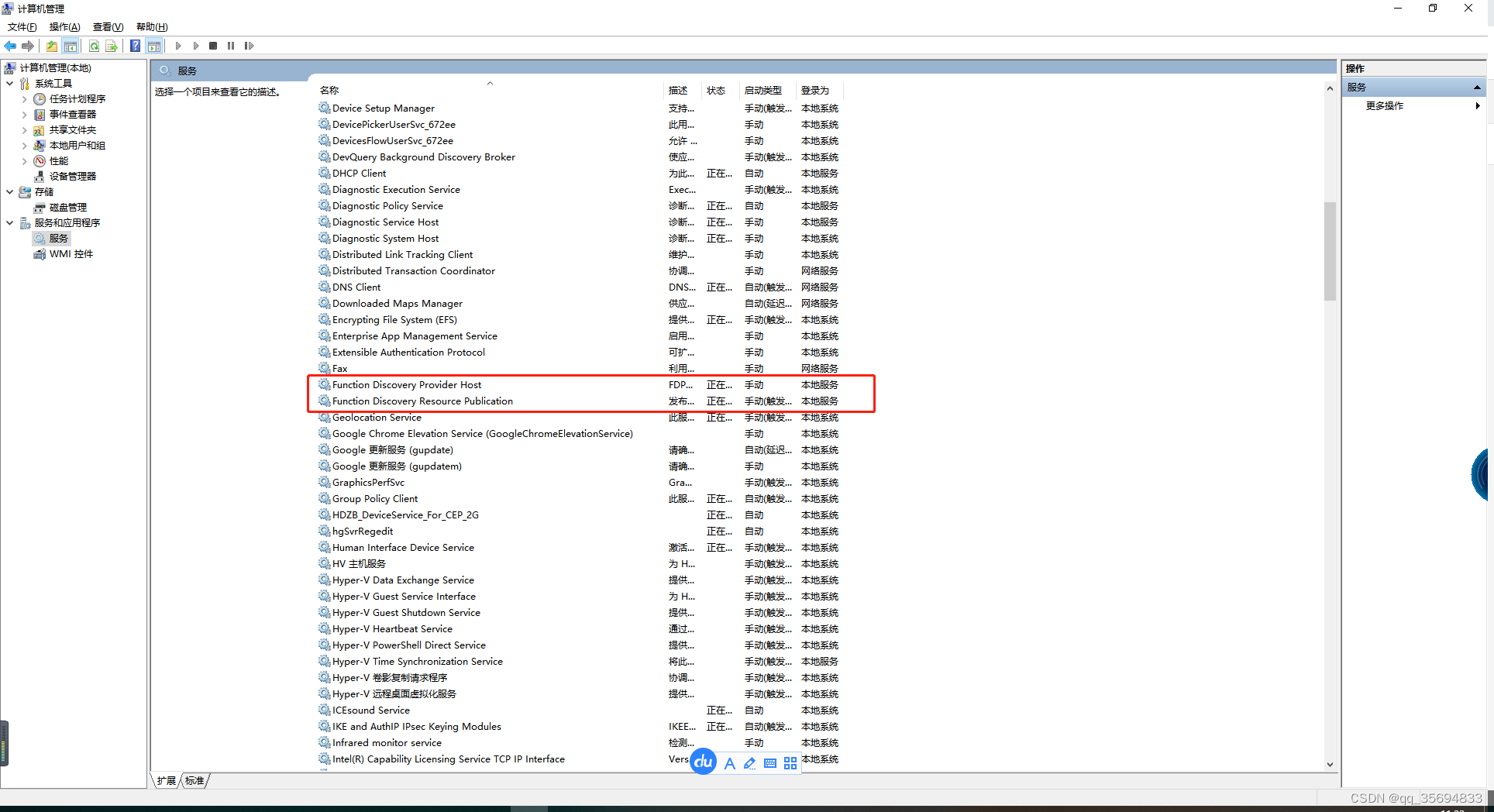Collapse the 服务 section in actions pane
The image size is (1494, 812).
(x=1477, y=88)
